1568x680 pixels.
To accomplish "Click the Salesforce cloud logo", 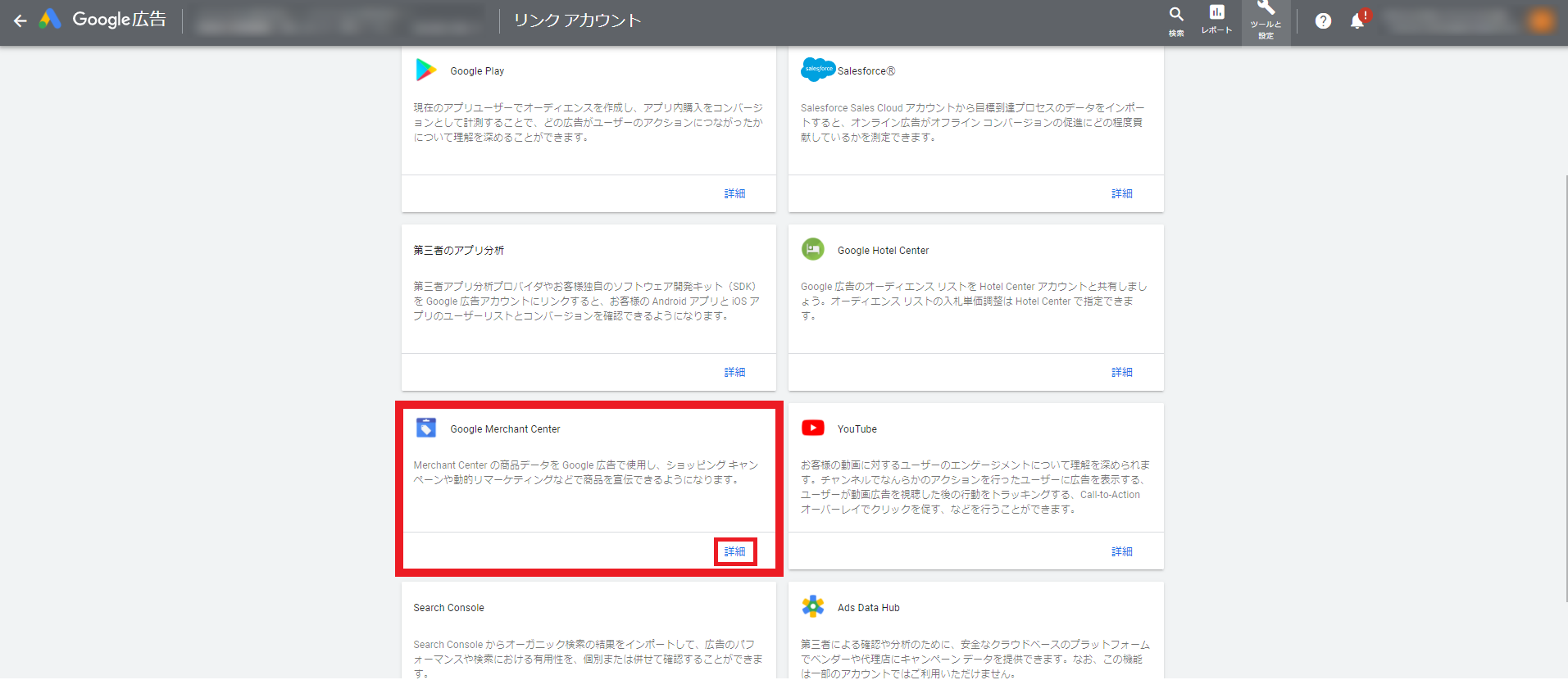I will [x=817, y=70].
